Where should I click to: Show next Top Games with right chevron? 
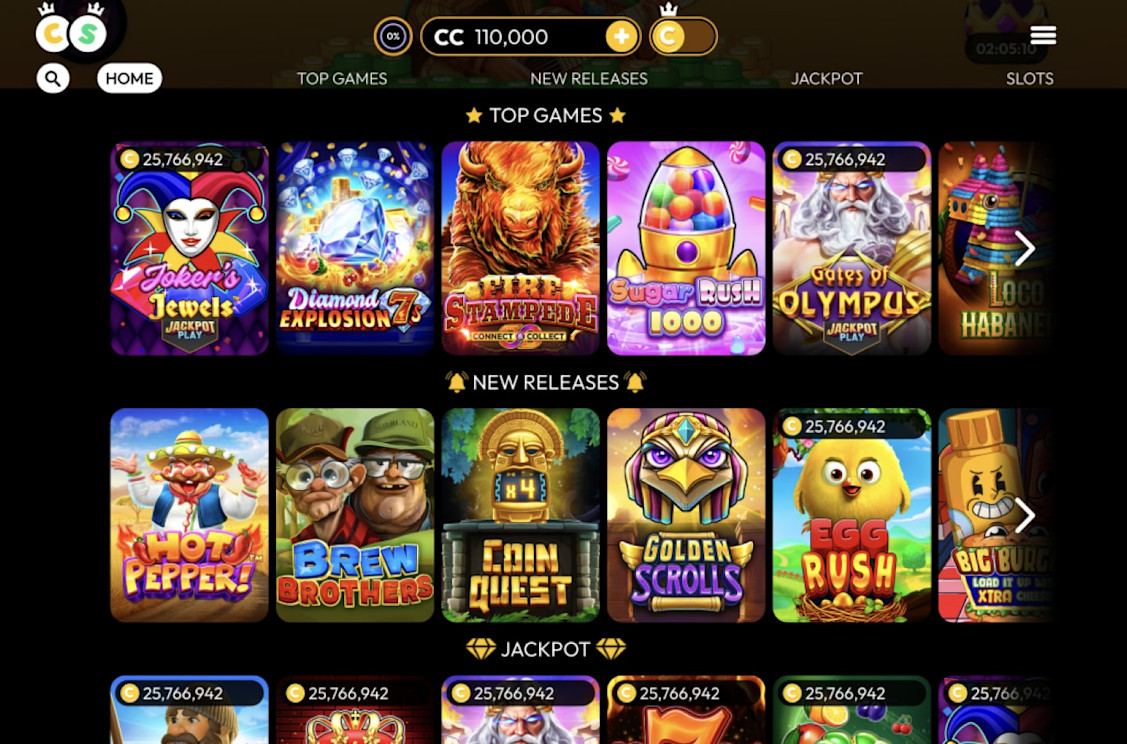click(x=1025, y=249)
